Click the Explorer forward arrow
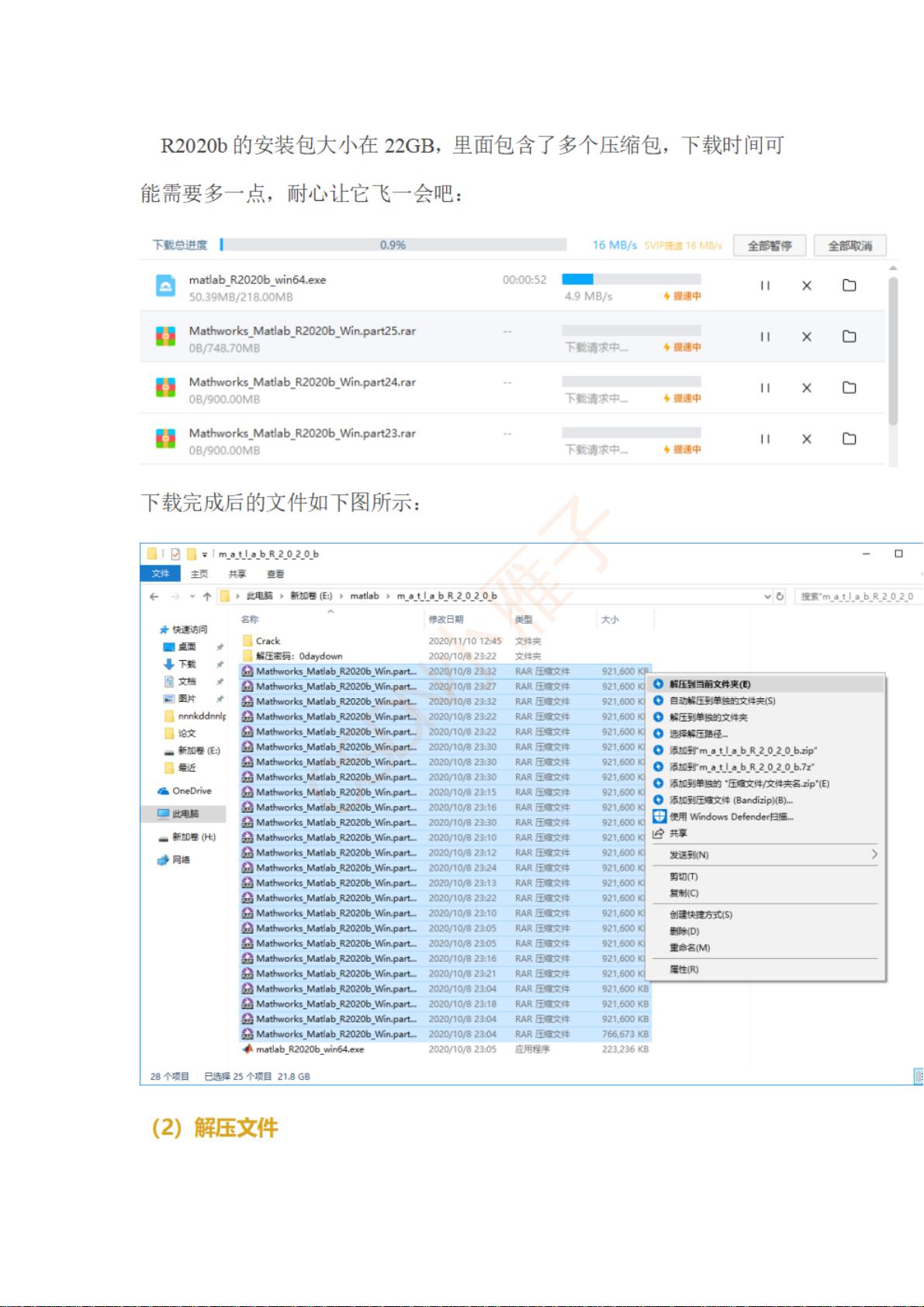 click(x=175, y=596)
